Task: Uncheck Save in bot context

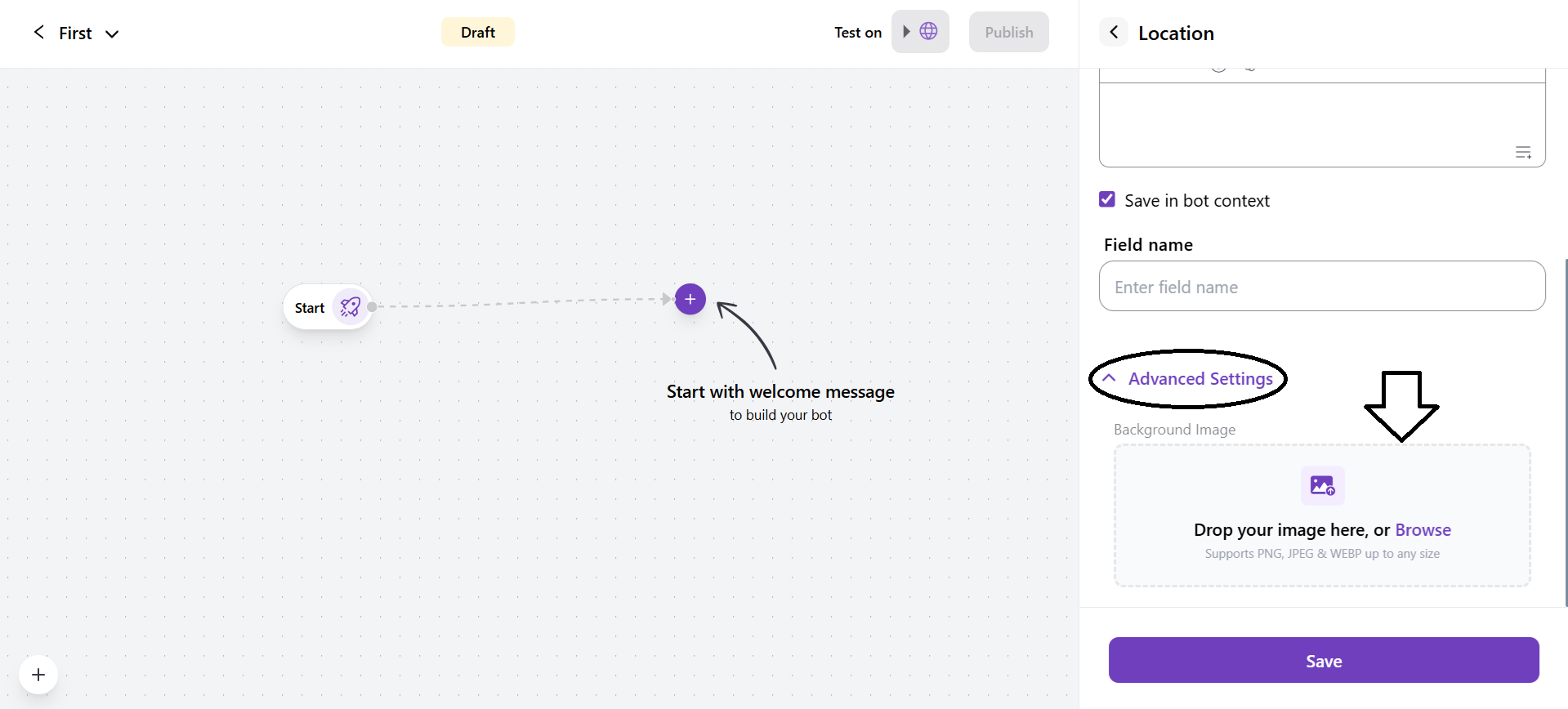Action: 1107,200
